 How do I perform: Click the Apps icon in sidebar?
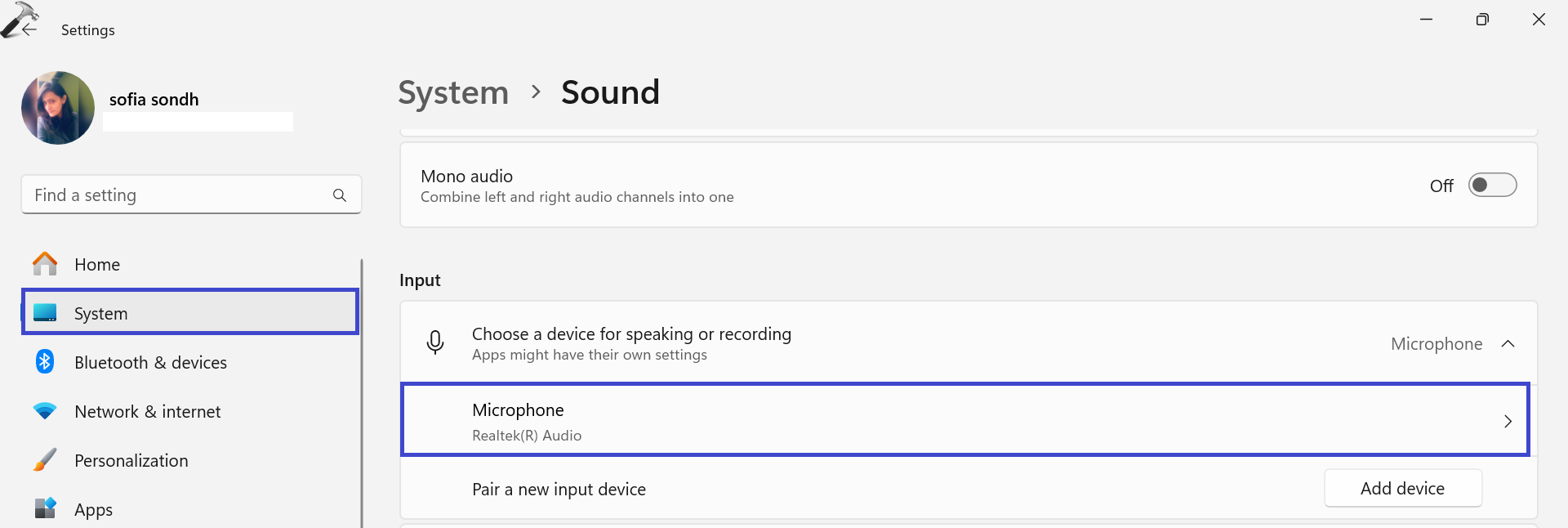pyautogui.click(x=45, y=508)
